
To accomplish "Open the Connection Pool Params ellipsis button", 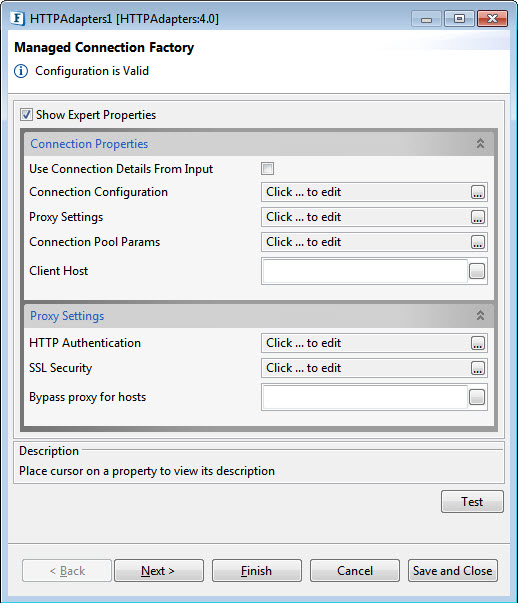I will (x=478, y=242).
